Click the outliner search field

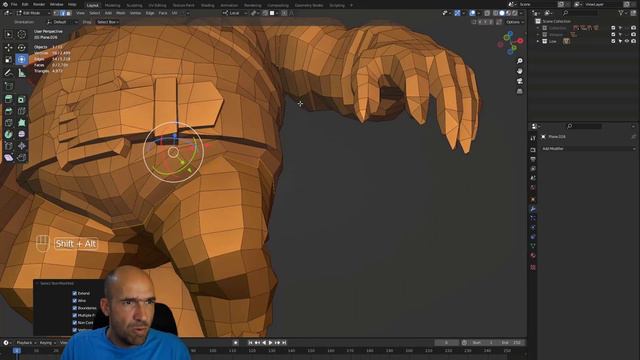(581, 13)
